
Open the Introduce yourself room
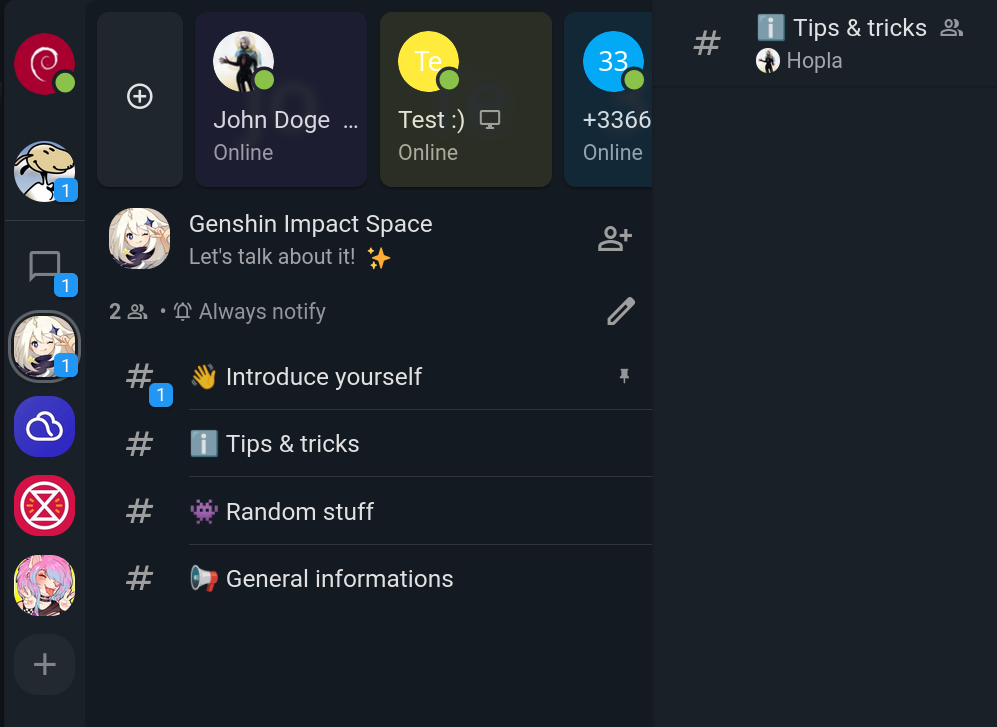(324, 377)
